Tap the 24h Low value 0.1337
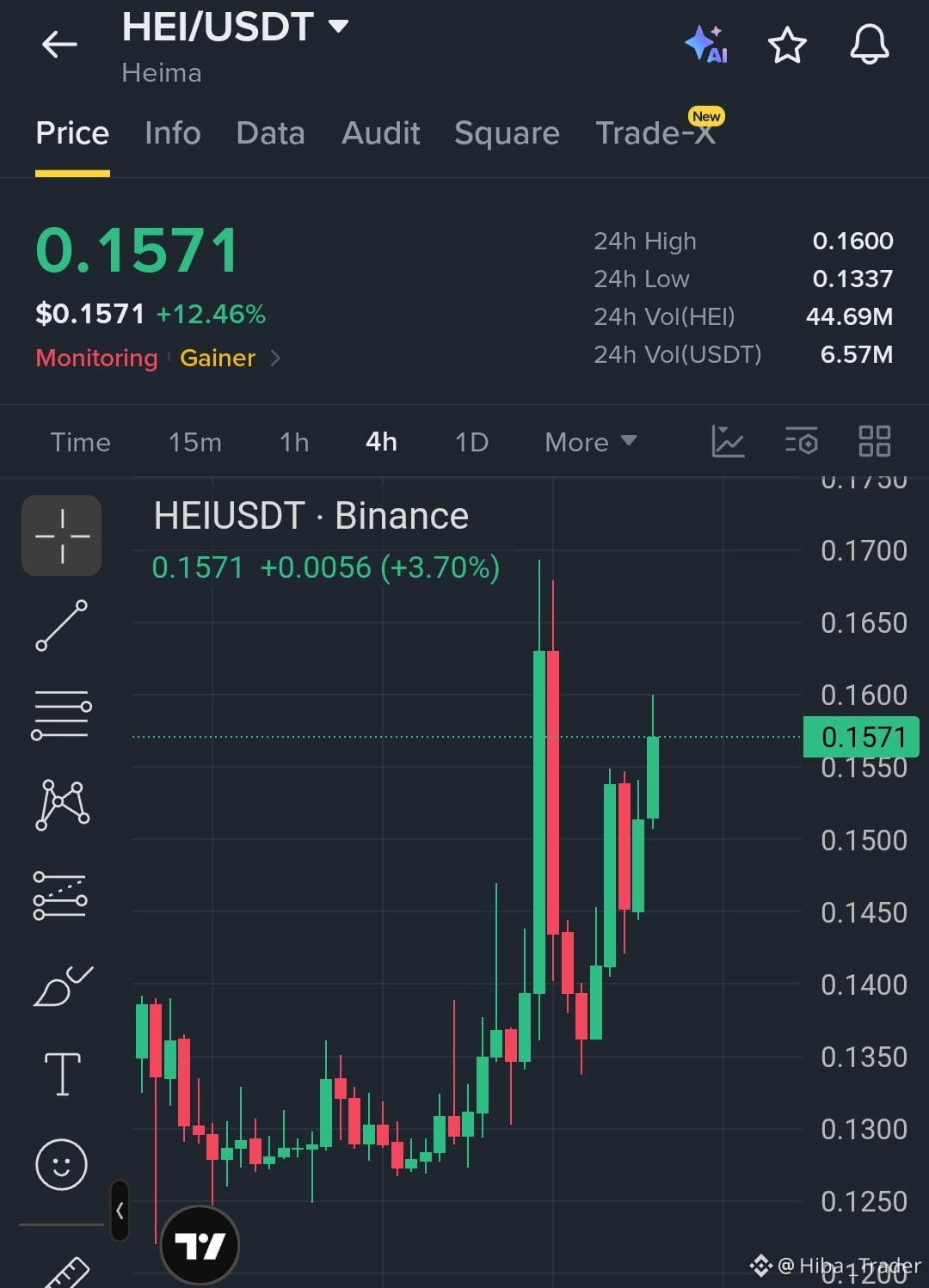 tap(852, 279)
